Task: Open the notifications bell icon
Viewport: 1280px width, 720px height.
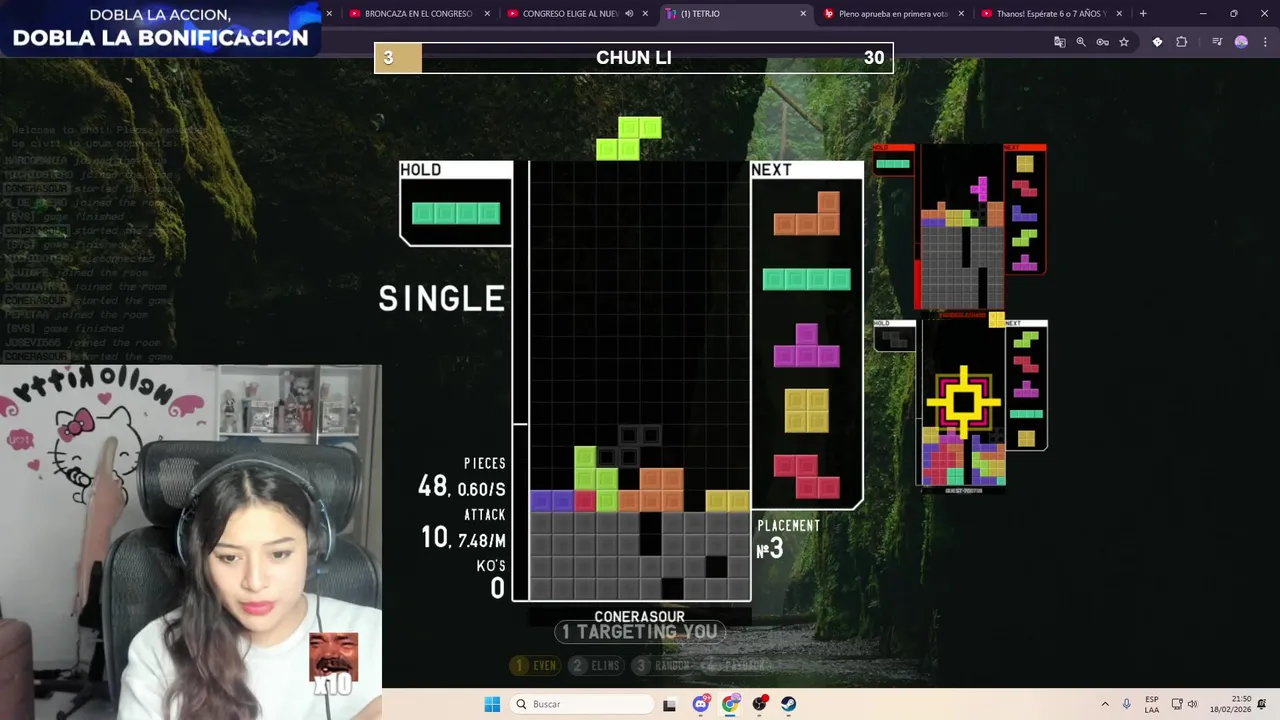Action: click(x=1262, y=704)
